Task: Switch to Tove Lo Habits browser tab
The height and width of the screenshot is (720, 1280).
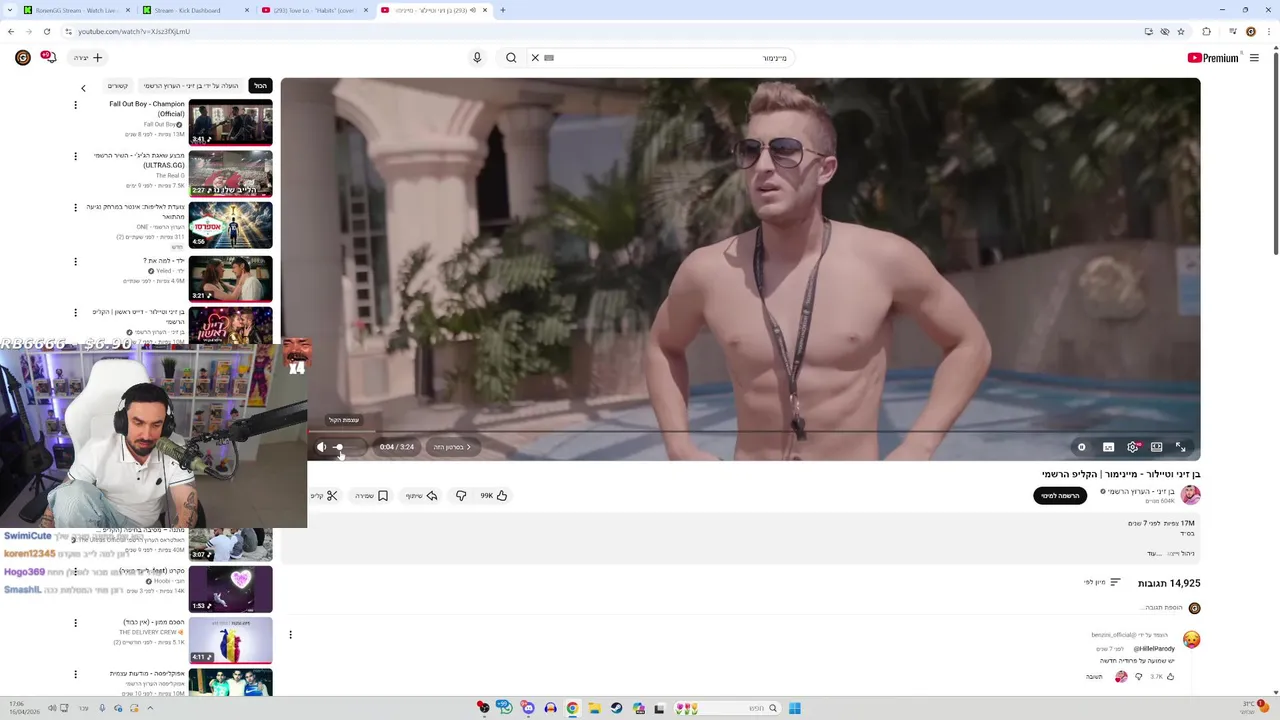Action: pyautogui.click(x=314, y=10)
